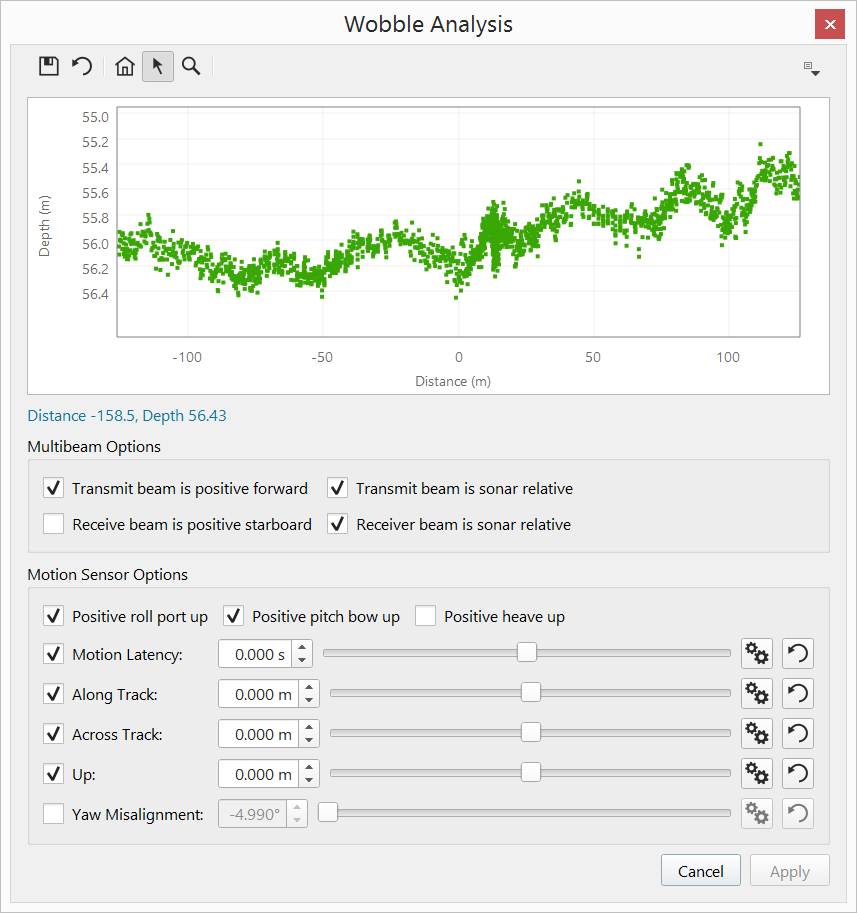The image size is (857, 913).
Task: Click the Save icon in toolbar
Action: click(x=48, y=67)
